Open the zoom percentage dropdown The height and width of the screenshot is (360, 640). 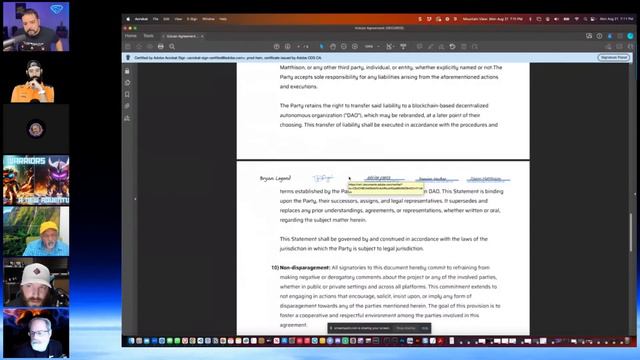[x=372, y=47]
